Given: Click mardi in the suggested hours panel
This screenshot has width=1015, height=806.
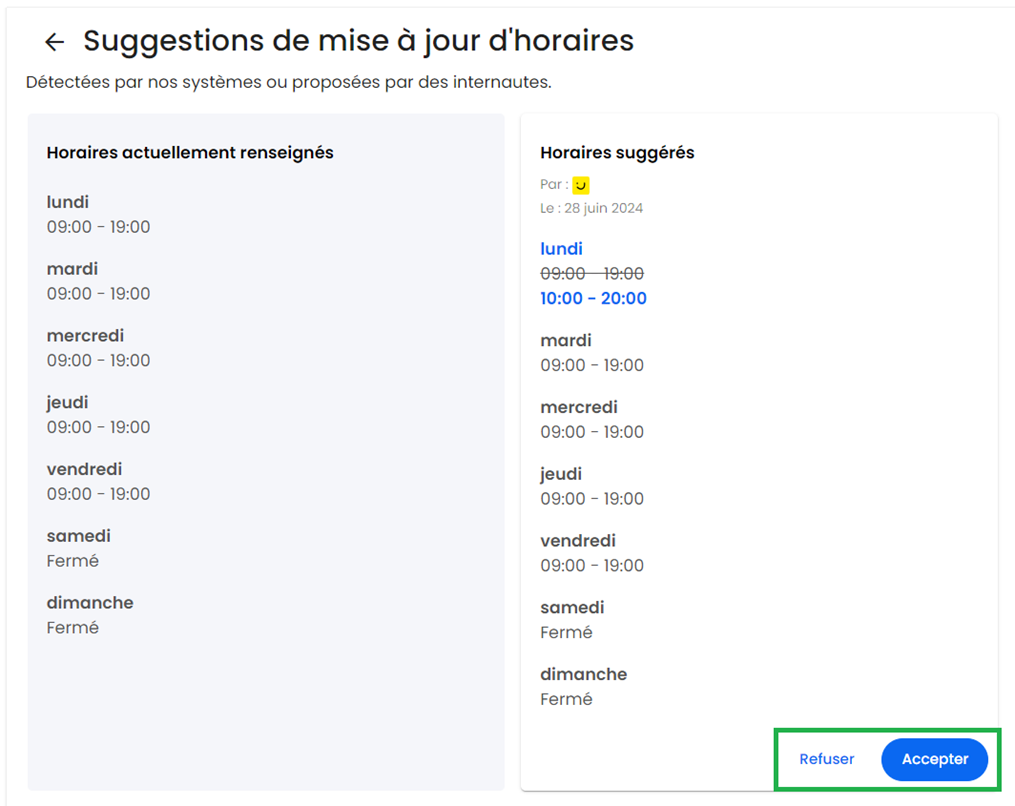Looking at the screenshot, I should (x=566, y=341).
